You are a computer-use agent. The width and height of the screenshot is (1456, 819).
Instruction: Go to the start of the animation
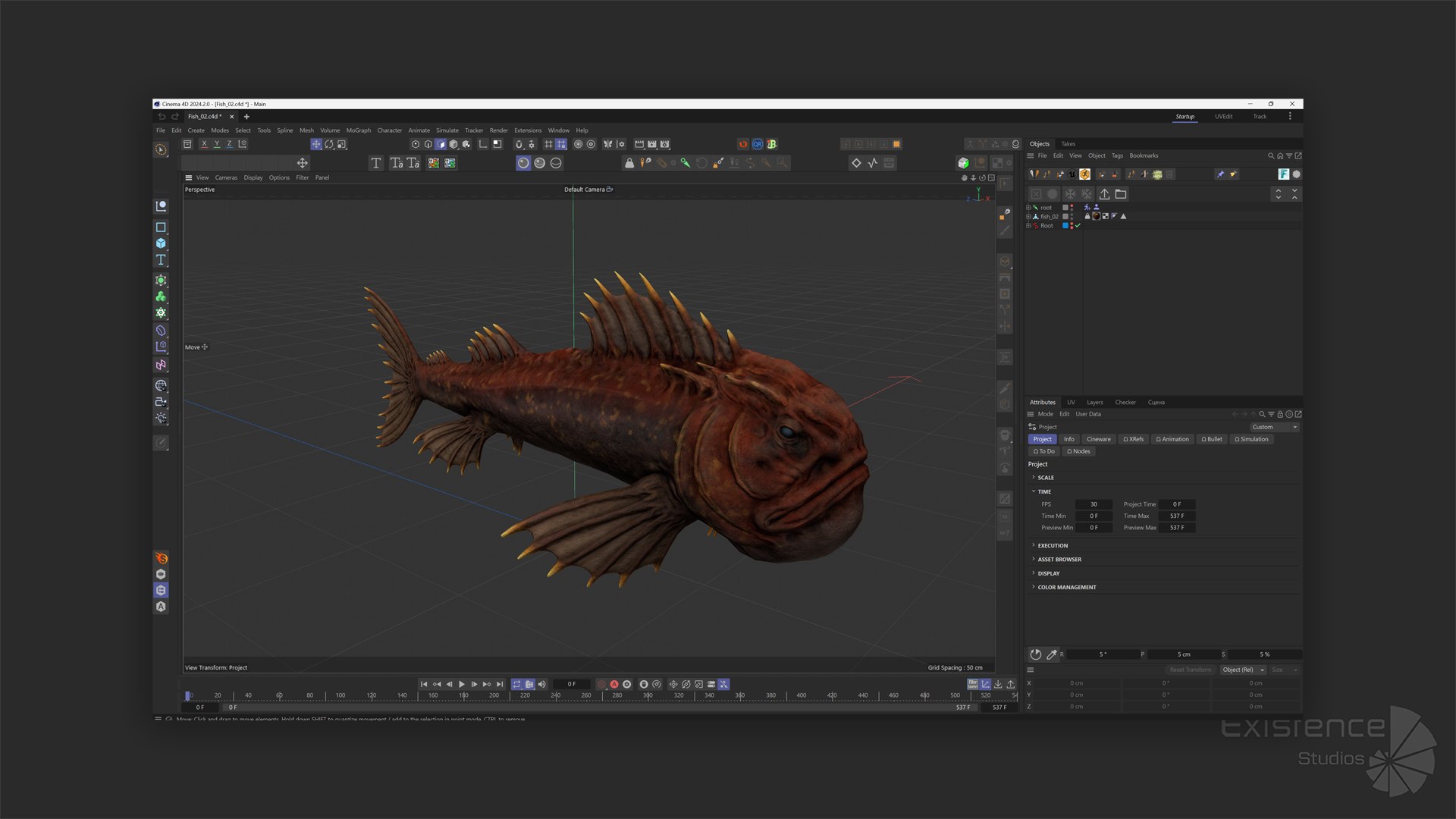[424, 685]
